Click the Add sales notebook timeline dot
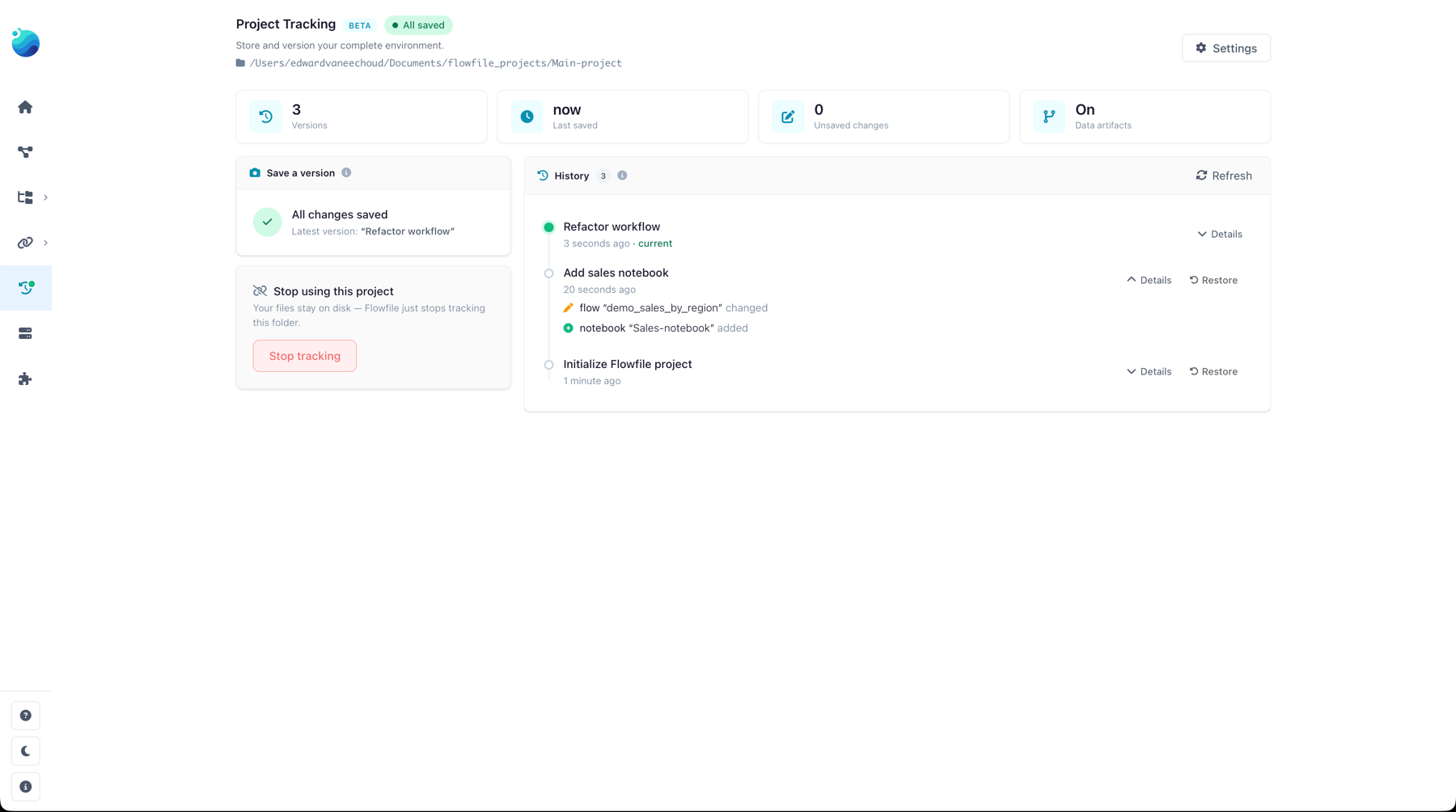This screenshot has width=1456, height=812. (x=548, y=273)
